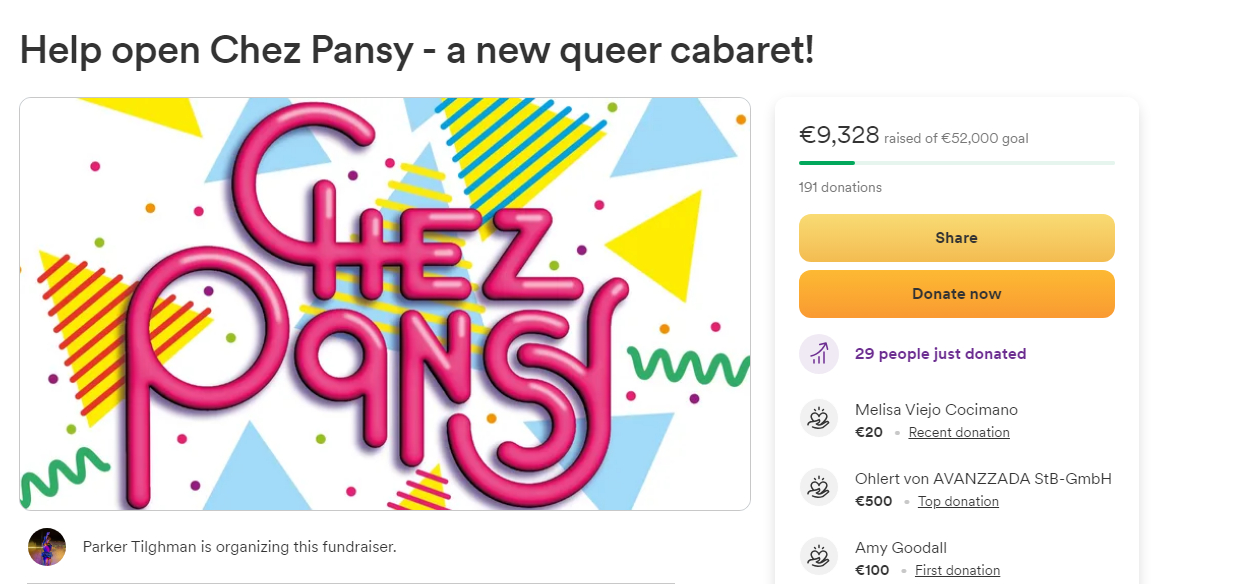Select the '29 people just donated' text

click(x=940, y=354)
